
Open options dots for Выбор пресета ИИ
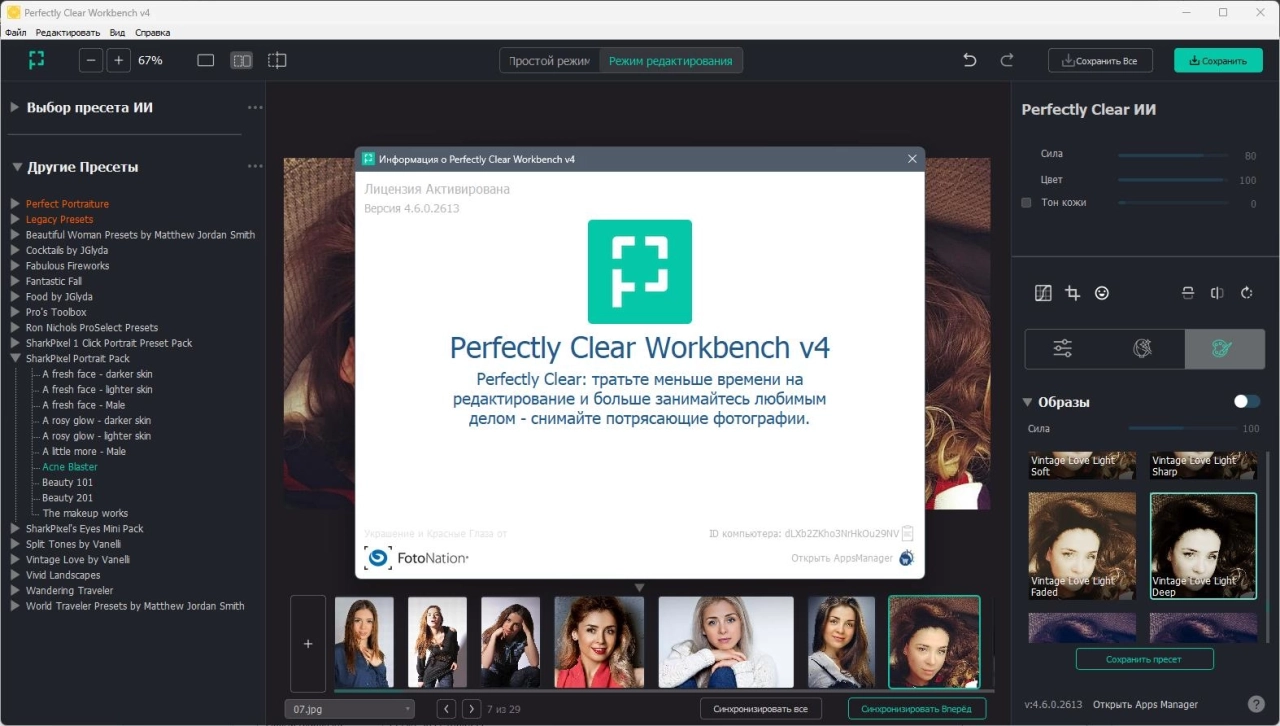click(x=255, y=107)
